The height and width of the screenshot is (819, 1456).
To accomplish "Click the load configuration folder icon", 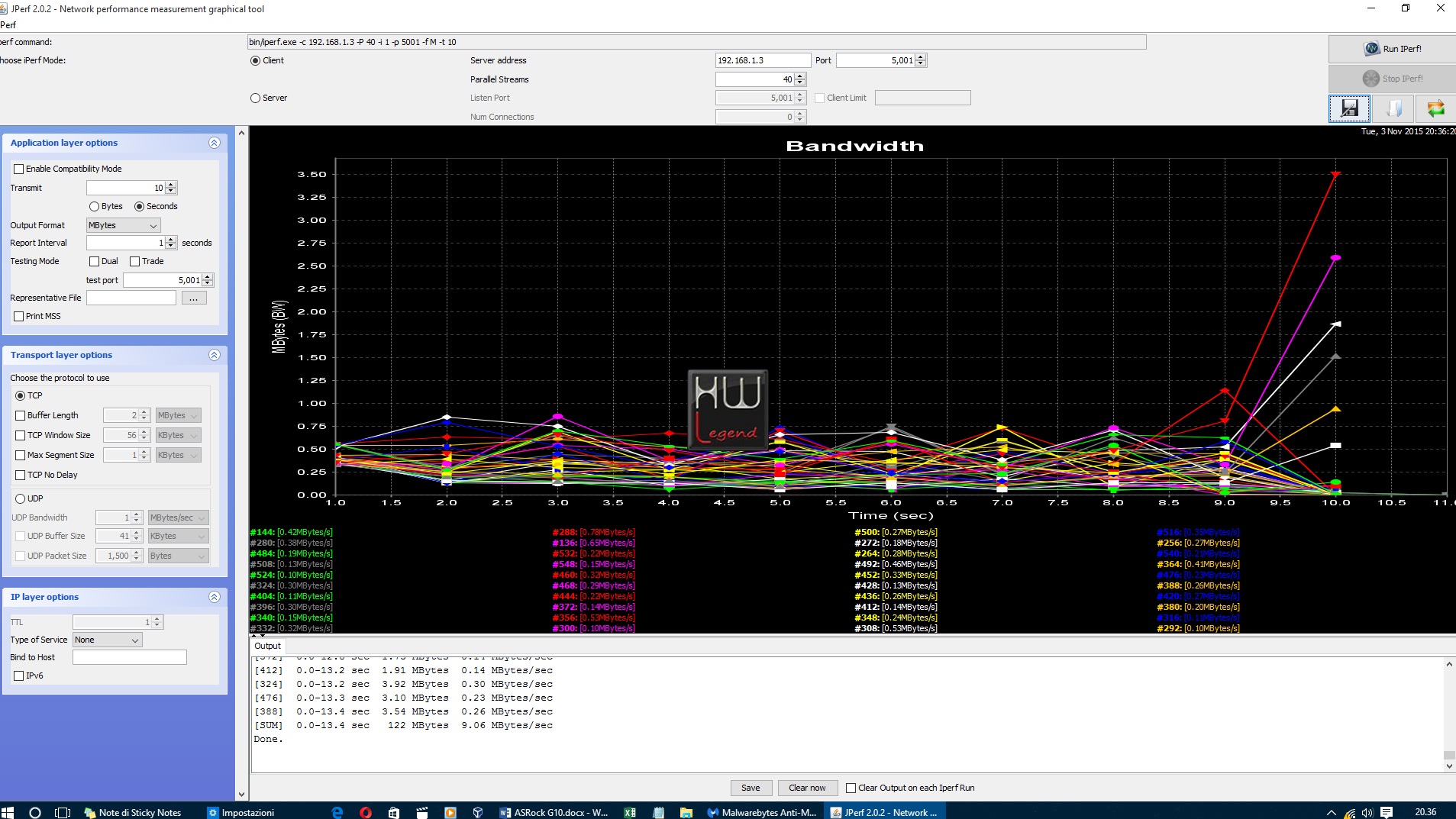I will [1393, 108].
